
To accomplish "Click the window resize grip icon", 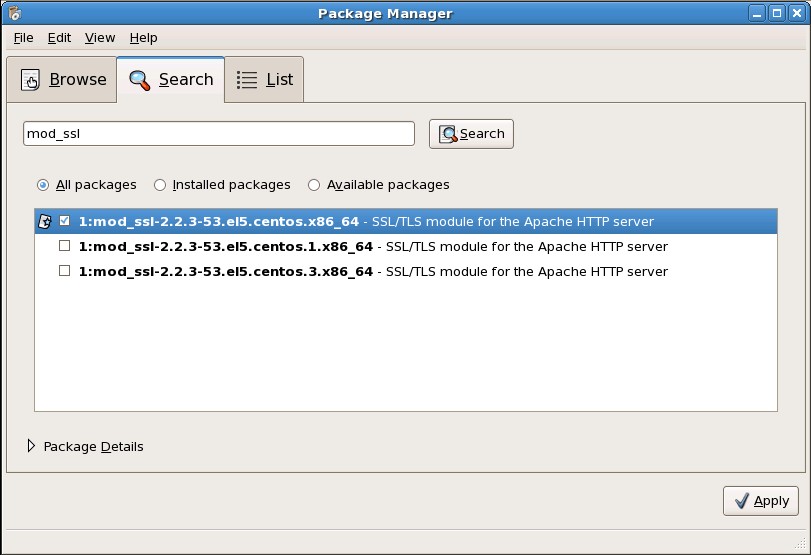I will 800,542.
